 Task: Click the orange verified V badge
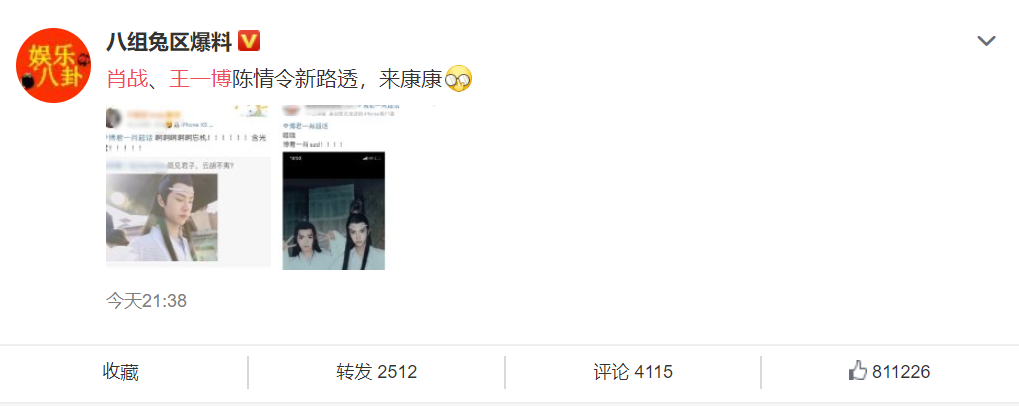pos(249,42)
